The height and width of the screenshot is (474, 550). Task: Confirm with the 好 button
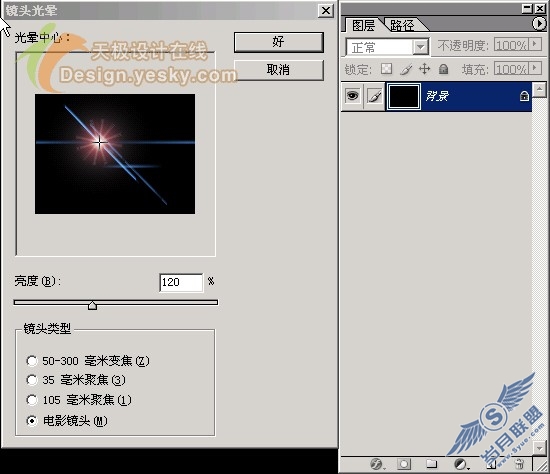pyautogui.click(x=279, y=42)
